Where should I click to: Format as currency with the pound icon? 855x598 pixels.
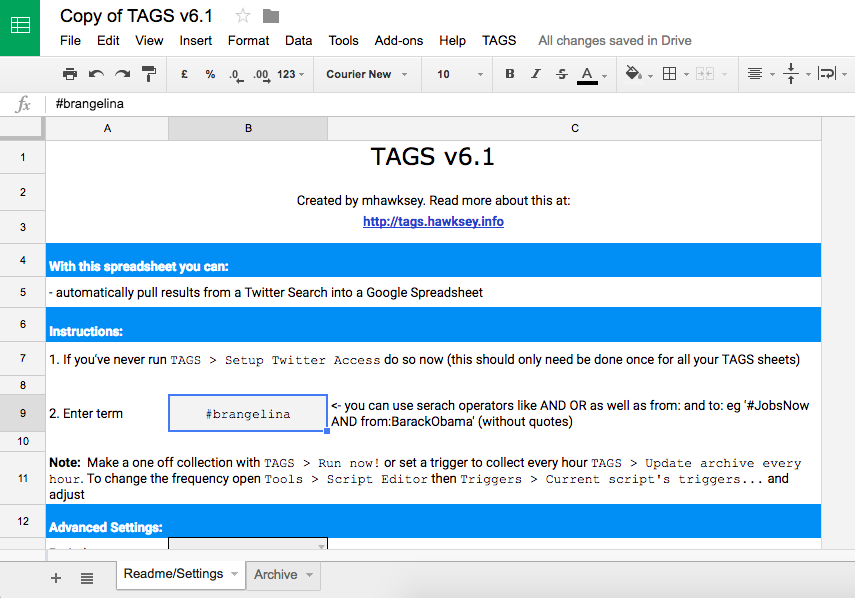pyautogui.click(x=184, y=74)
